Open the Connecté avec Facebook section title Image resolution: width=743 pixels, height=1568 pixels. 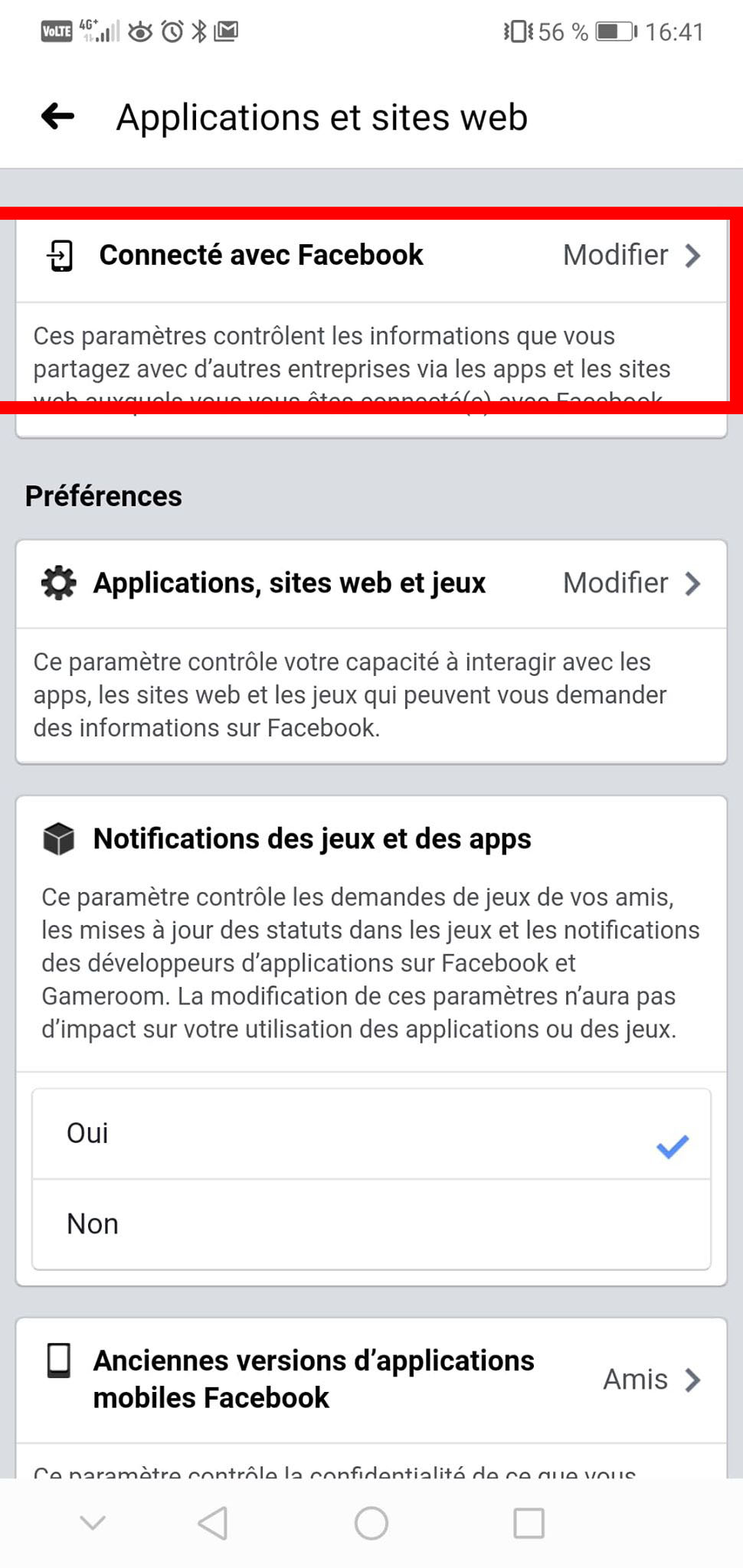coord(261,255)
